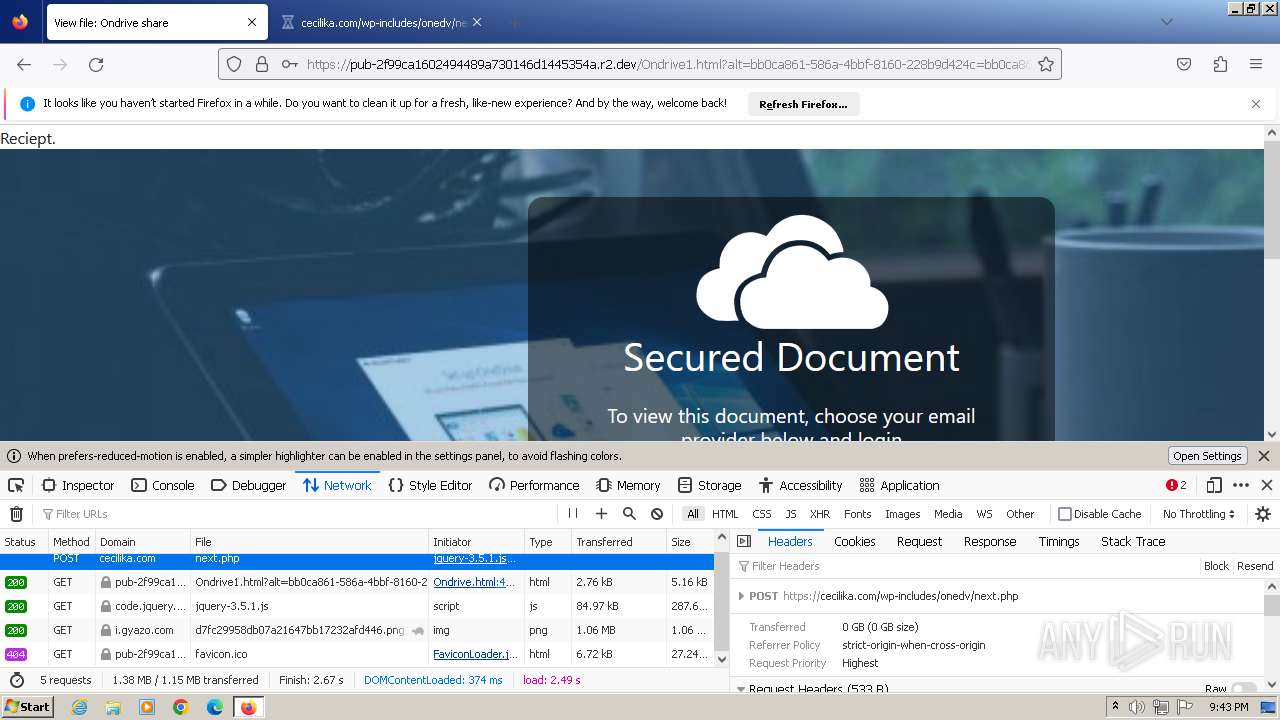Close the developer tools panel
The width and height of the screenshot is (1280, 720).
[1267, 485]
